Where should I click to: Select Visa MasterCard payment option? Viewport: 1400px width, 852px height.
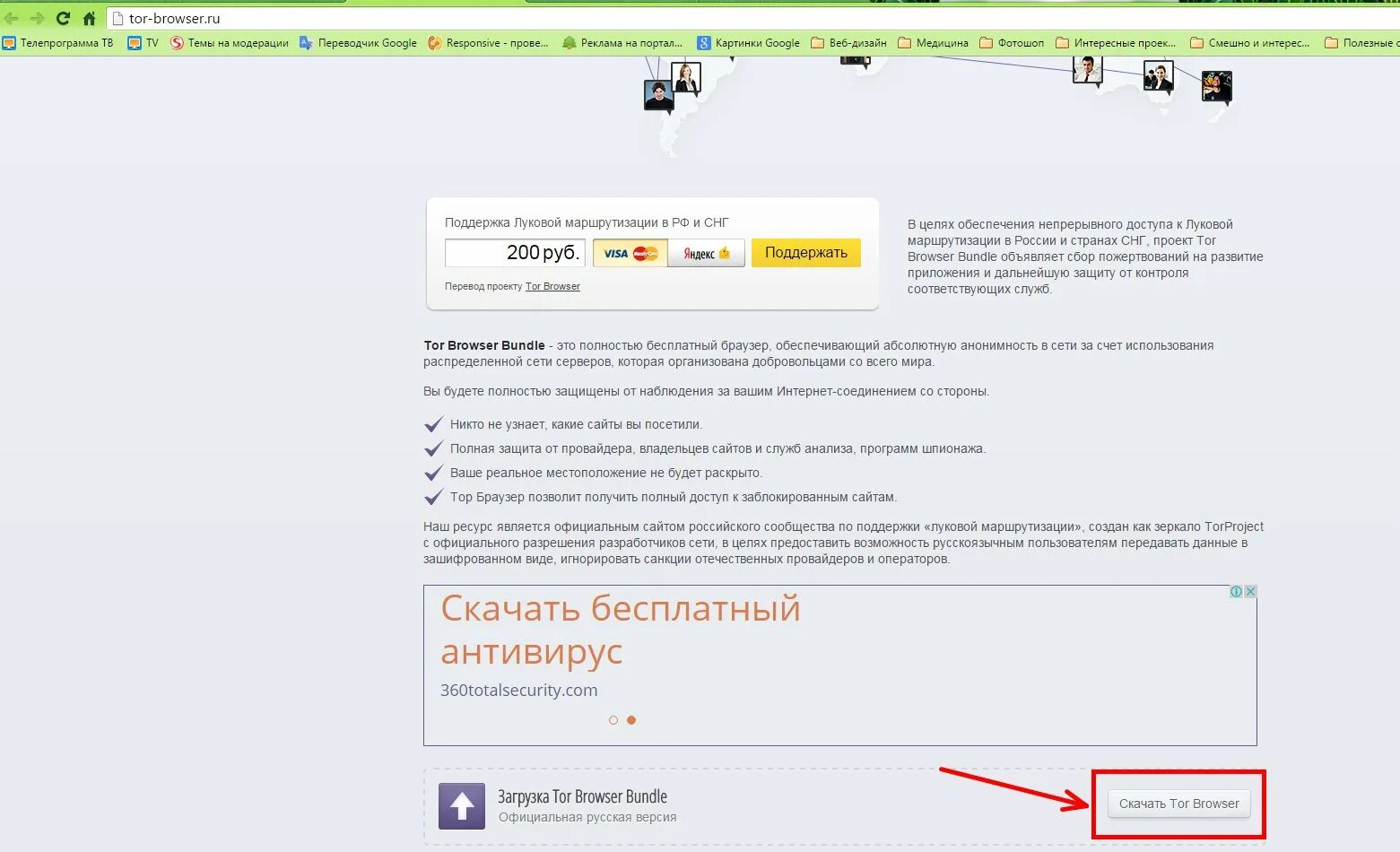click(x=630, y=253)
